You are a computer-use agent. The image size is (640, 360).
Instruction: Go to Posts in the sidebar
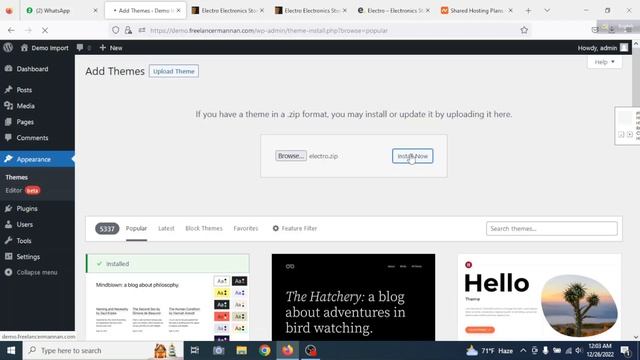coord(24,90)
